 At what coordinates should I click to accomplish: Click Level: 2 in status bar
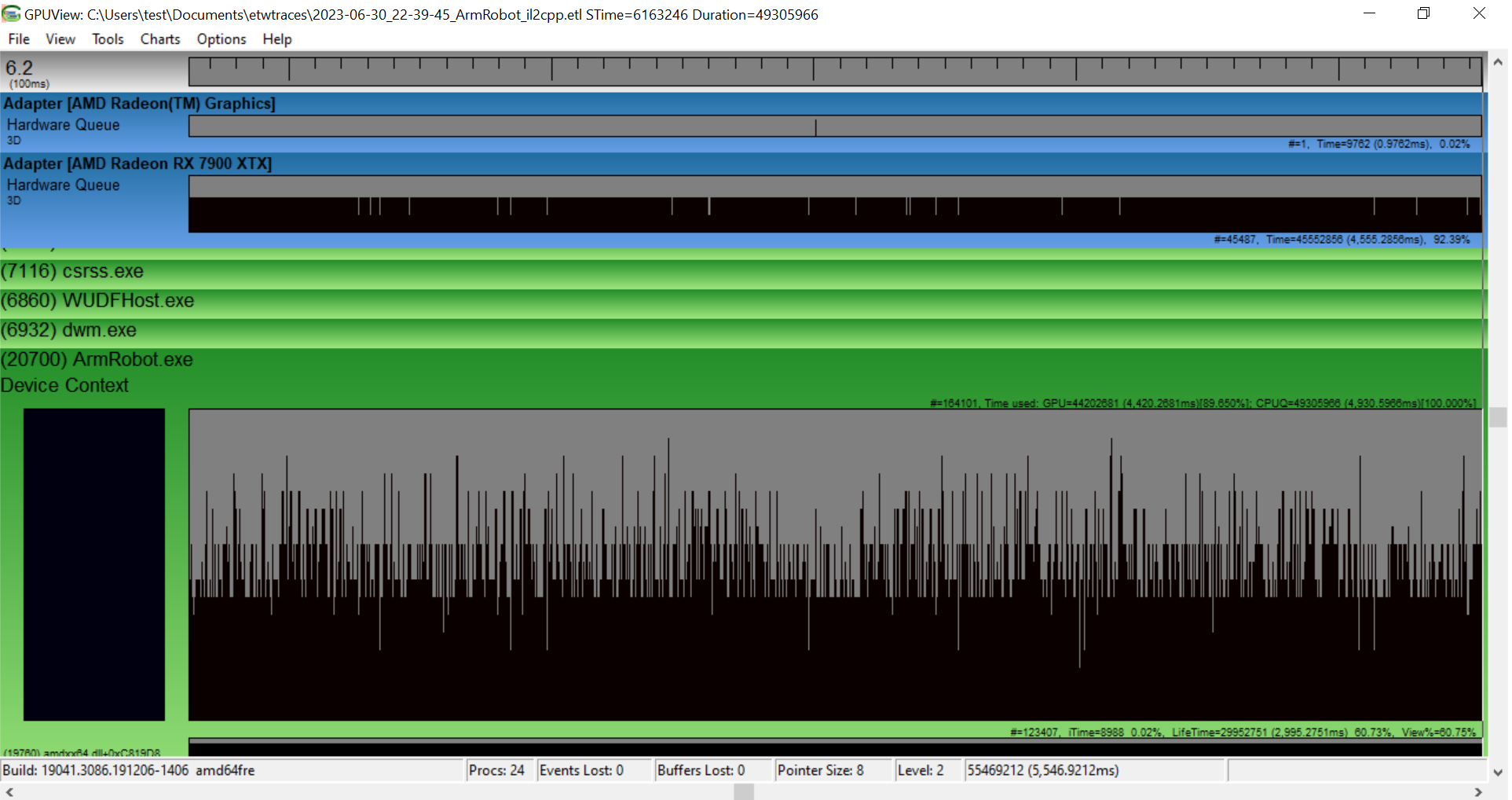921,771
